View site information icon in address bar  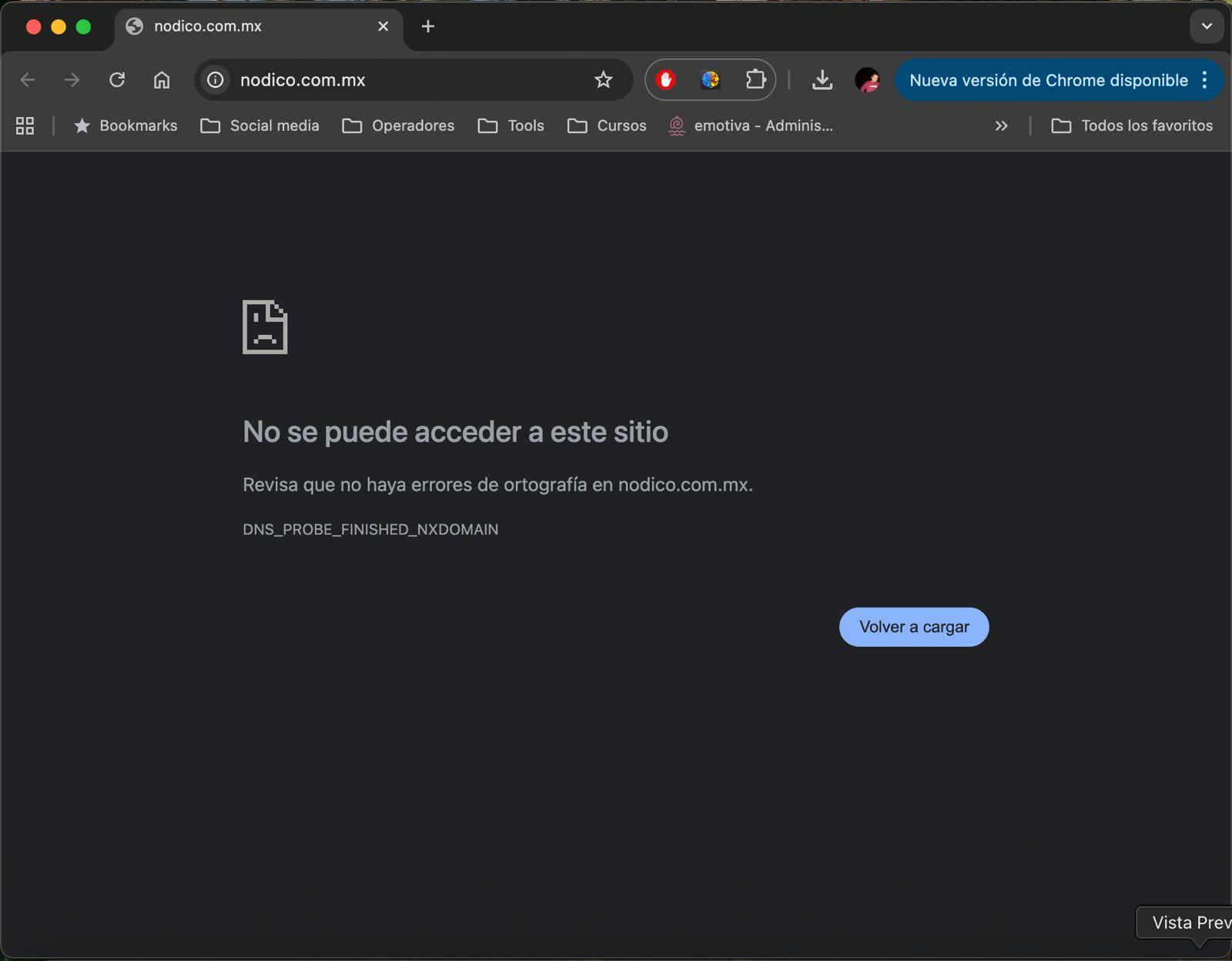[x=216, y=80]
